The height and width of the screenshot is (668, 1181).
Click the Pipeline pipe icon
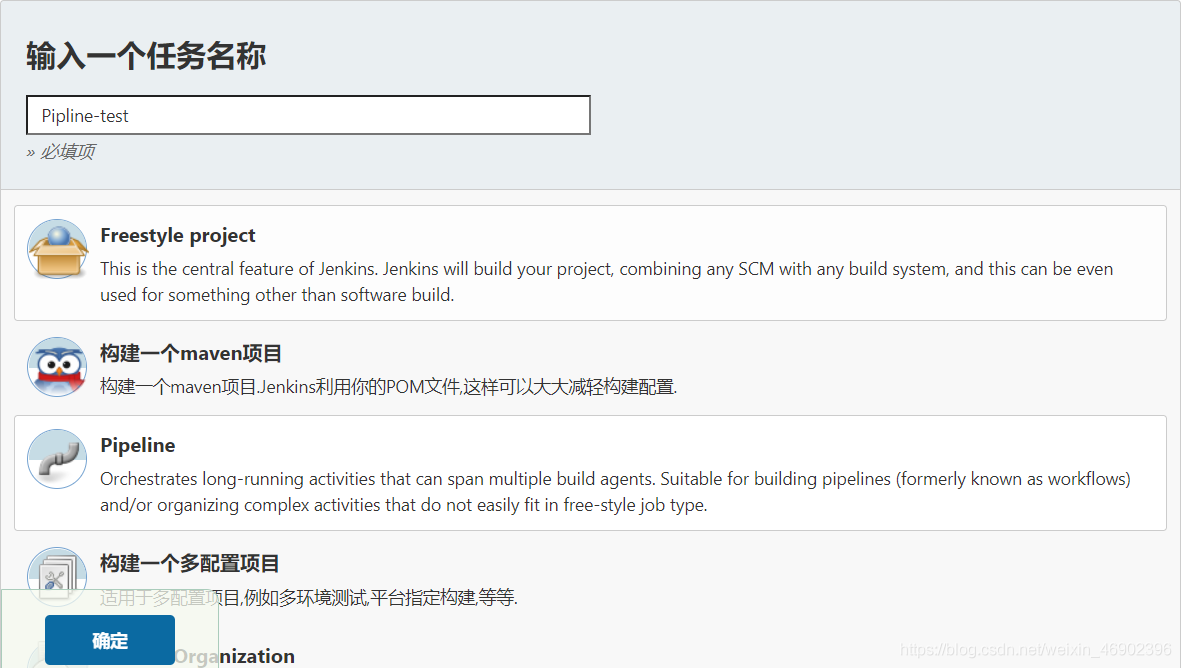57,459
